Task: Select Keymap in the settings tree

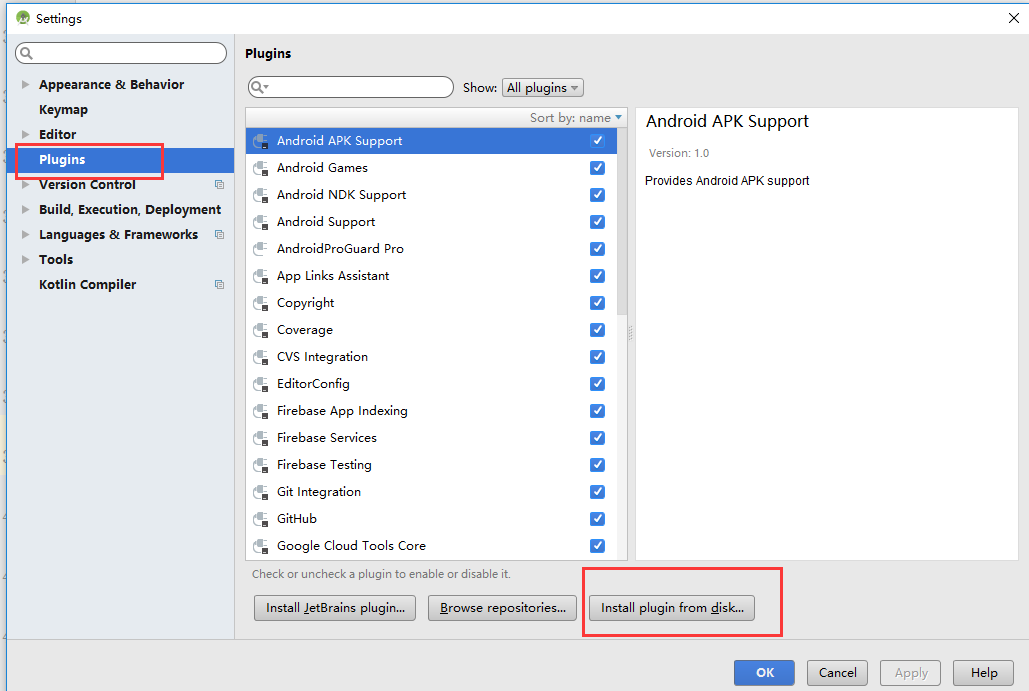Action: pos(63,110)
